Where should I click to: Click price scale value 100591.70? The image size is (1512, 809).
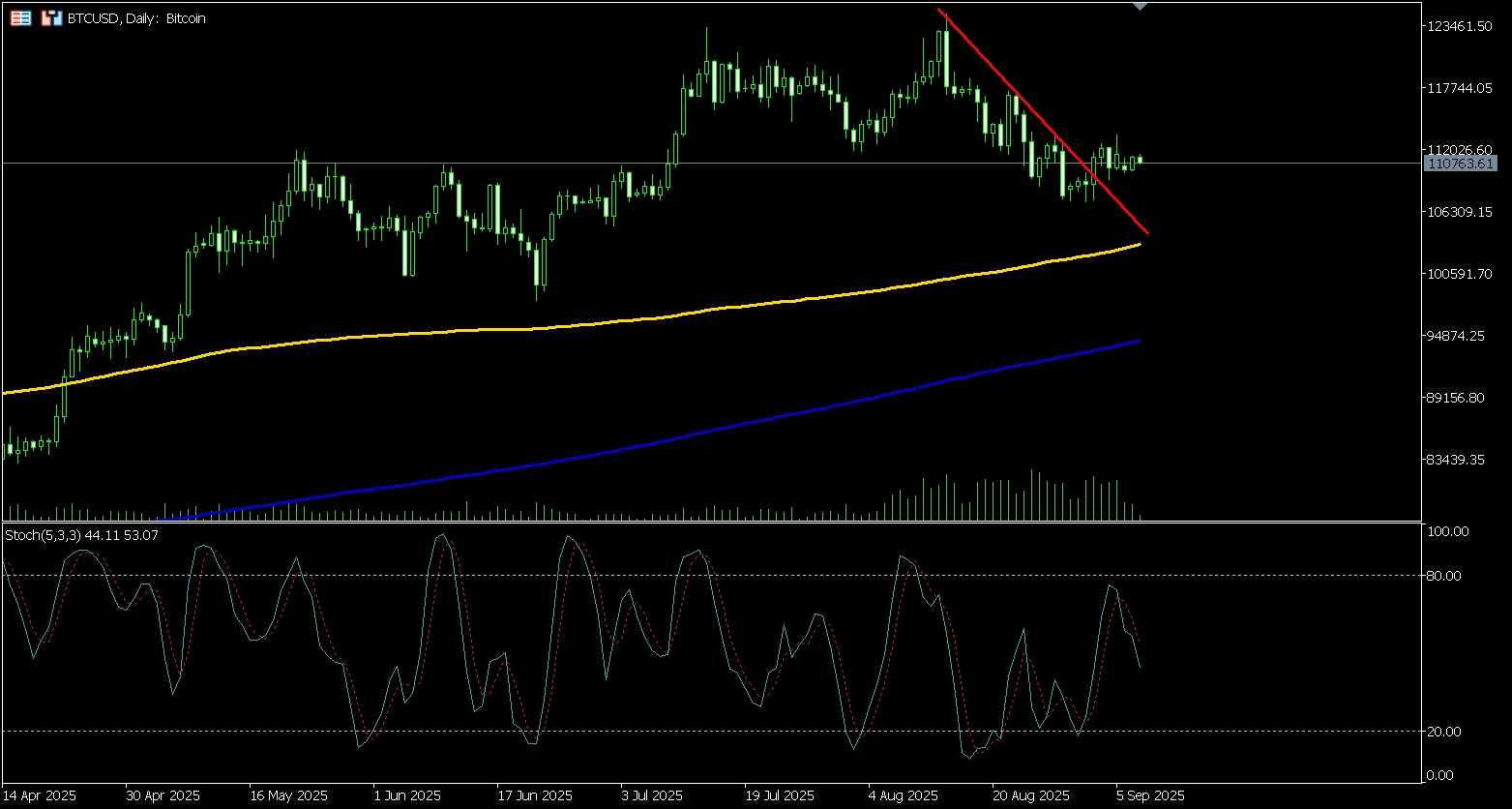(1461, 274)
